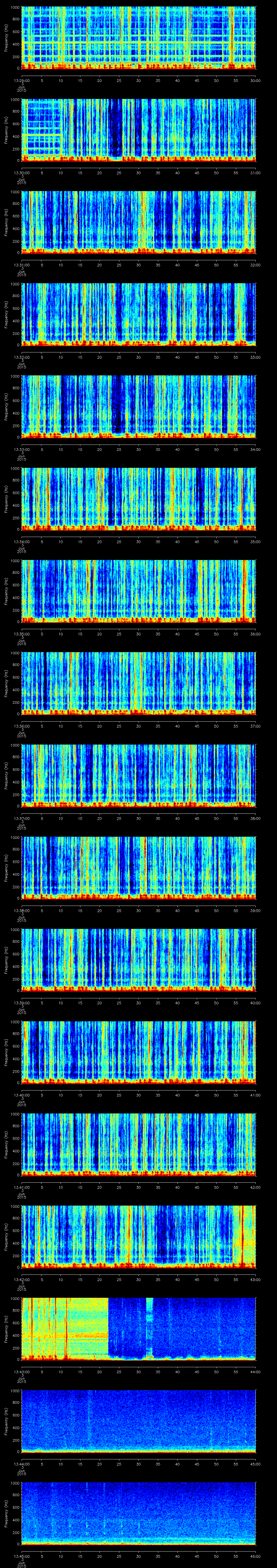This screenshot has height=1568, width=277.
Task: Click the 46:00 end time label
Action: (x=255, y=1555)
